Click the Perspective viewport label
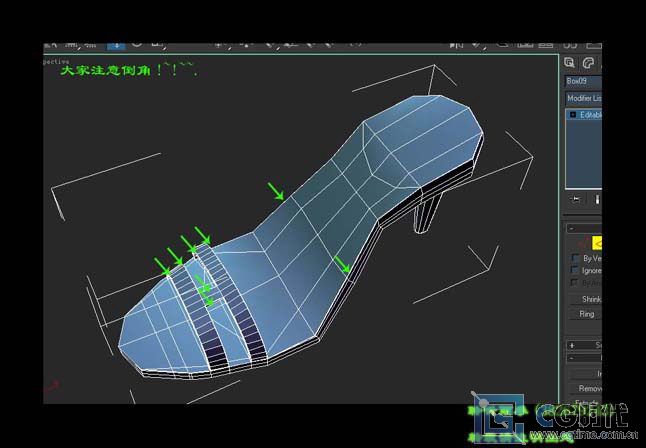646x448 pixels. pyautogui.click(x=56, y=62)
